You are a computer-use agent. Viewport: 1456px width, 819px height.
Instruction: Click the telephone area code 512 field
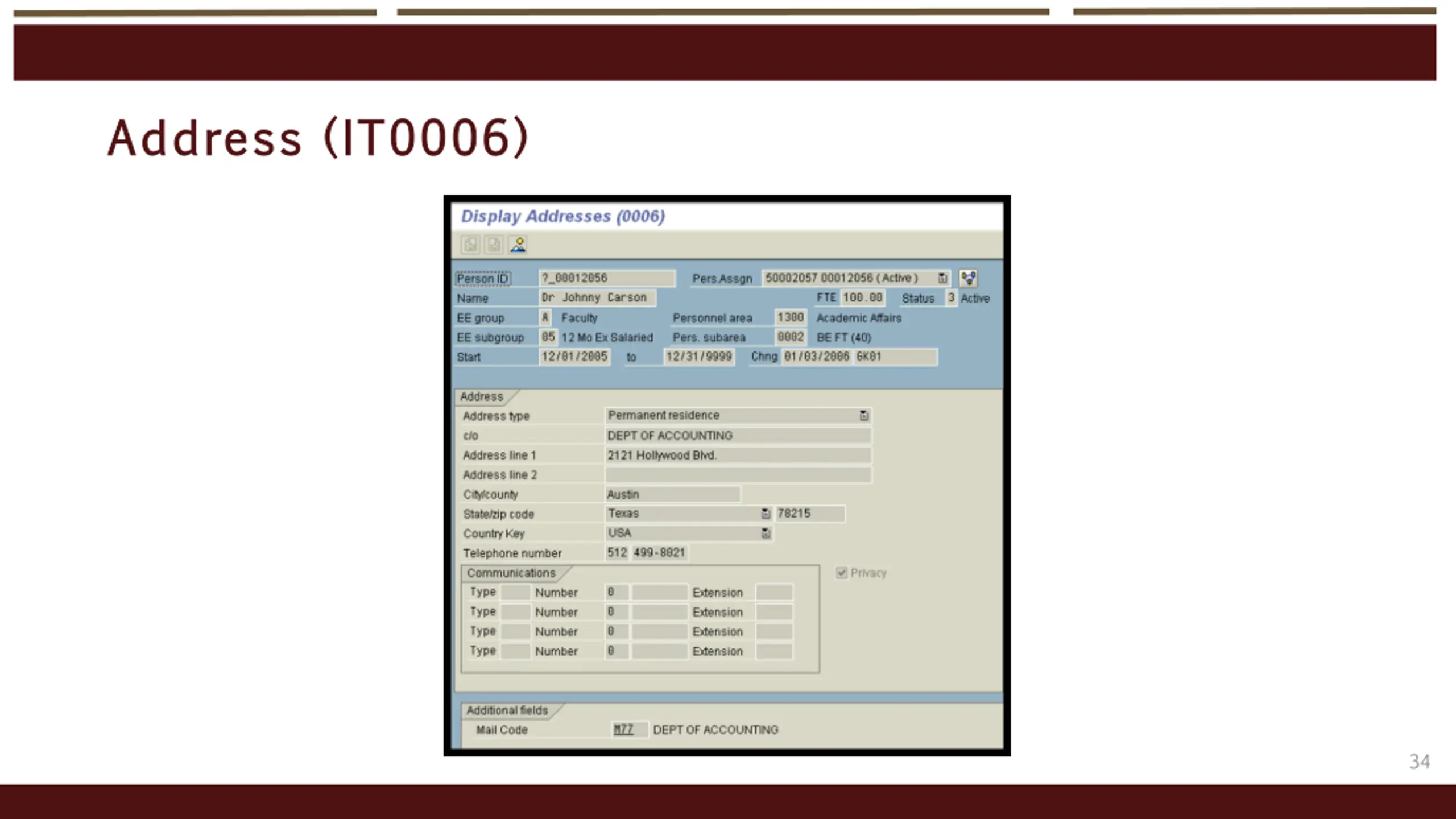coord(617,553)
